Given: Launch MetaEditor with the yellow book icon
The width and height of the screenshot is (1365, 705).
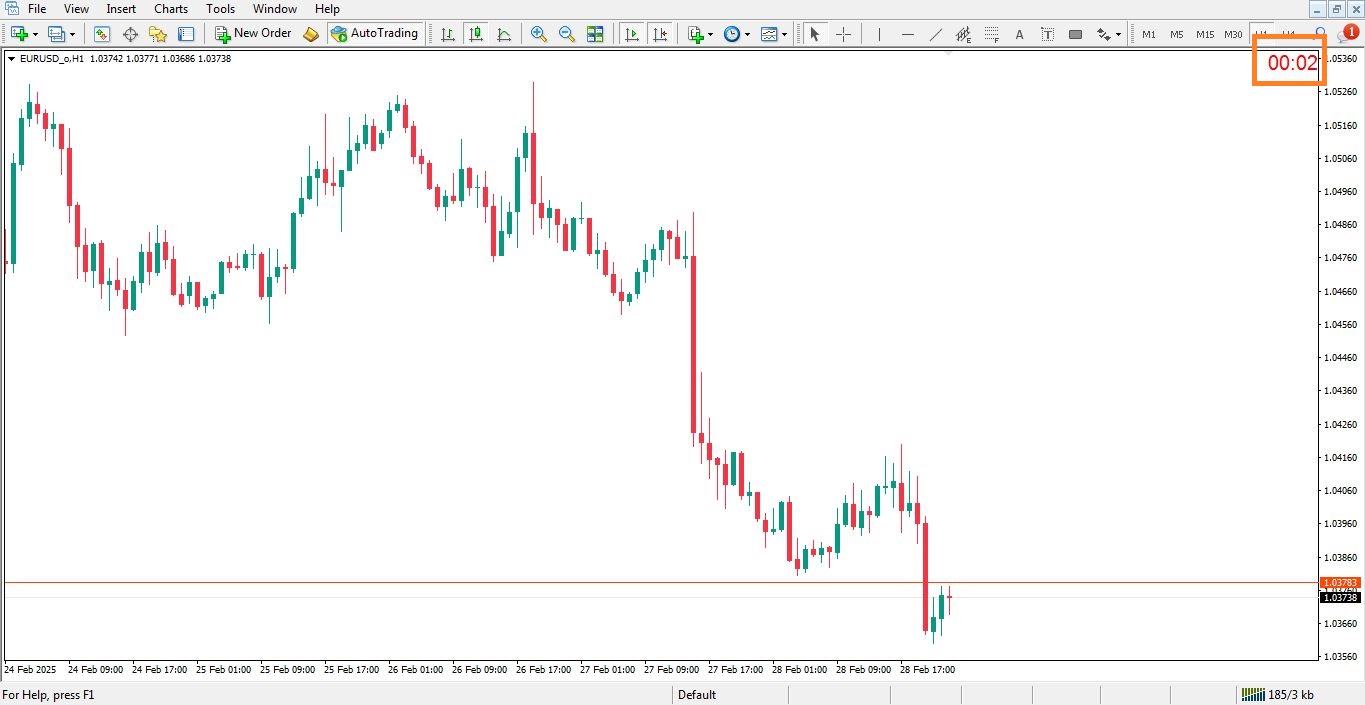Looking at the screenshot, I should 311,34.
